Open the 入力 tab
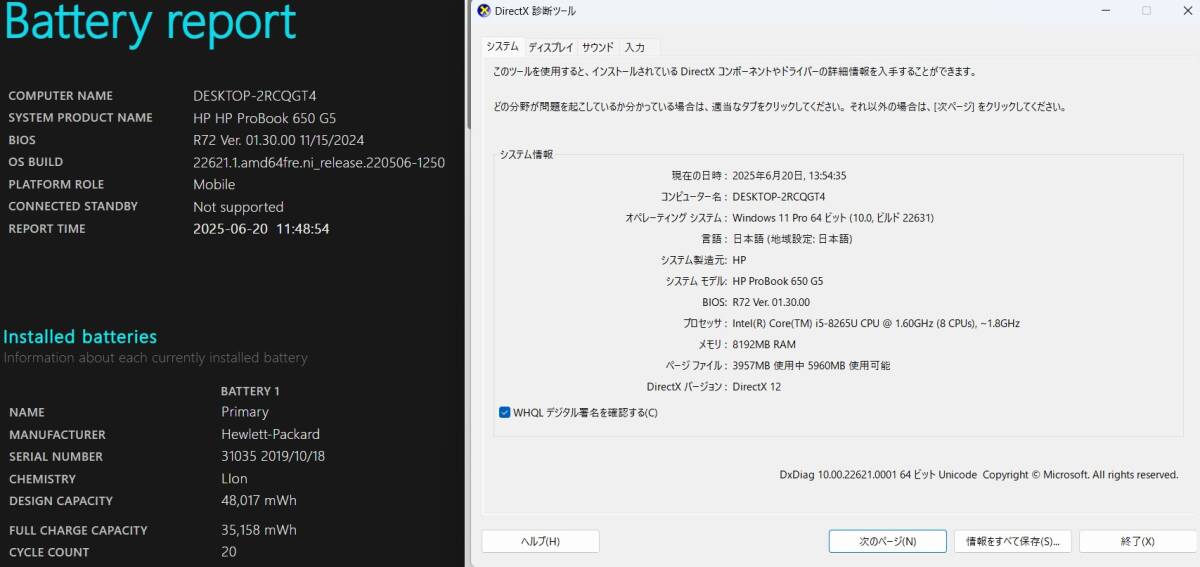Viewport: 1200px width, 567px height. pos(634,47)
